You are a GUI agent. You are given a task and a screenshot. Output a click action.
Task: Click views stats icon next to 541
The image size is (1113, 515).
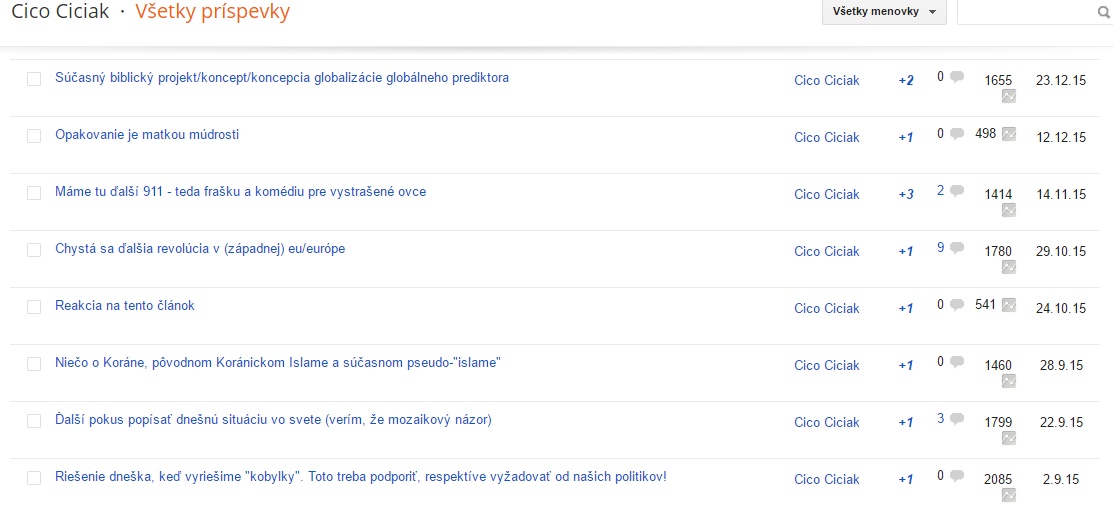pyautogui.click(x=1009, y=305)
